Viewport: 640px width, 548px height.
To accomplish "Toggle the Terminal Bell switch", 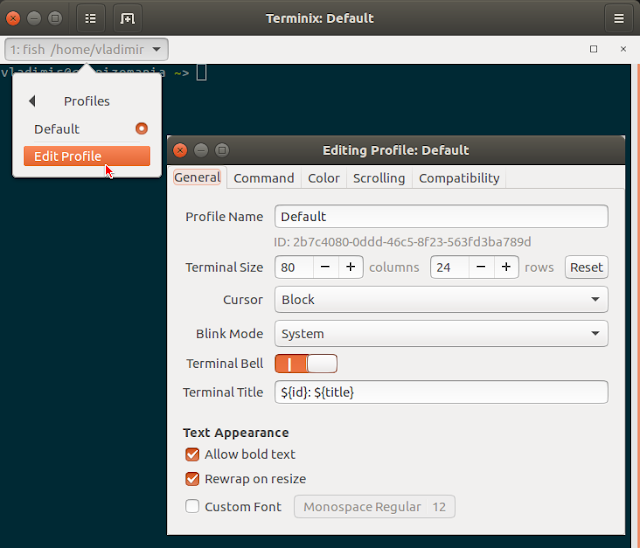I will click(306, 364).
